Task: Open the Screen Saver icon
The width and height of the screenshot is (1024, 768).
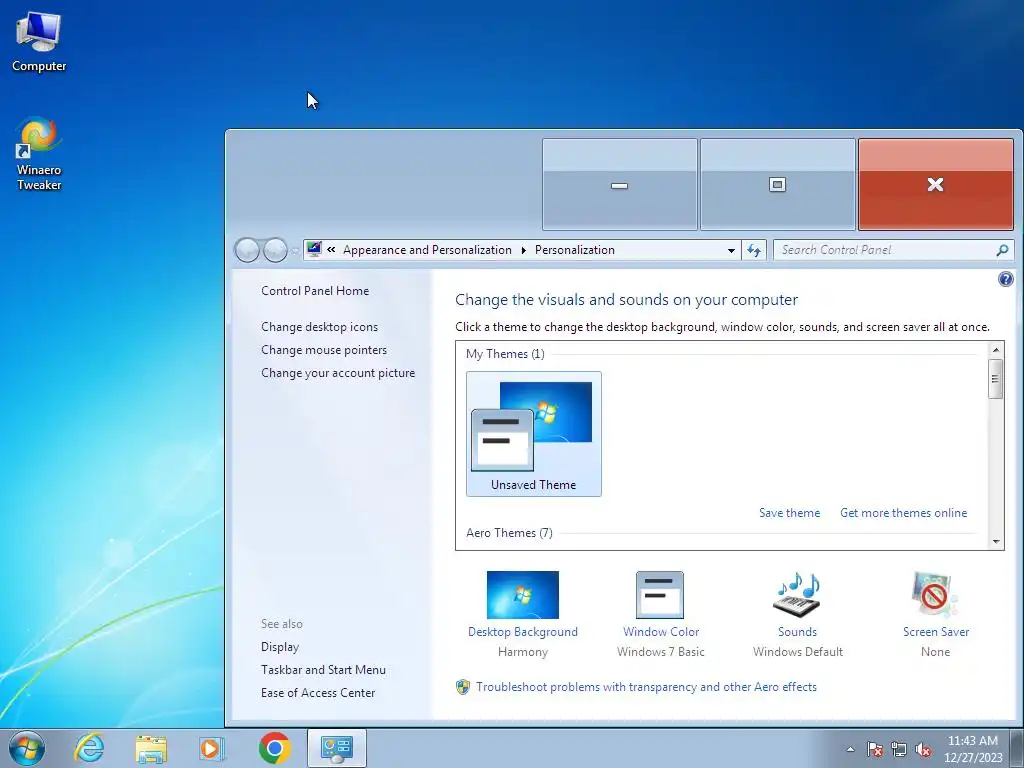Action: (x=935, y=595)
